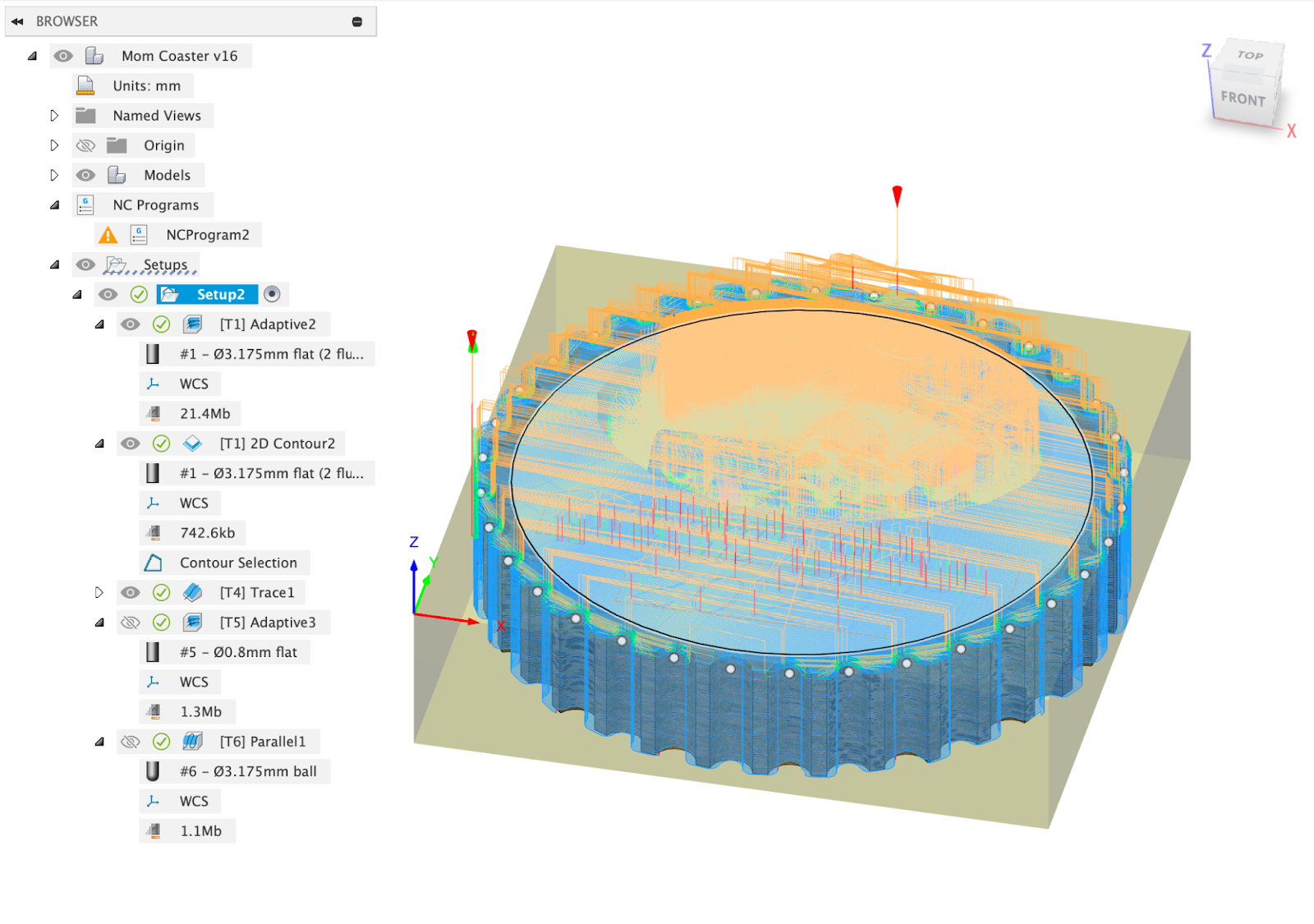Image resolution: width=1314 pixels, height=924 pixels.
Task: Click the Parallel1 operation icon
Action: coord(192,742)
